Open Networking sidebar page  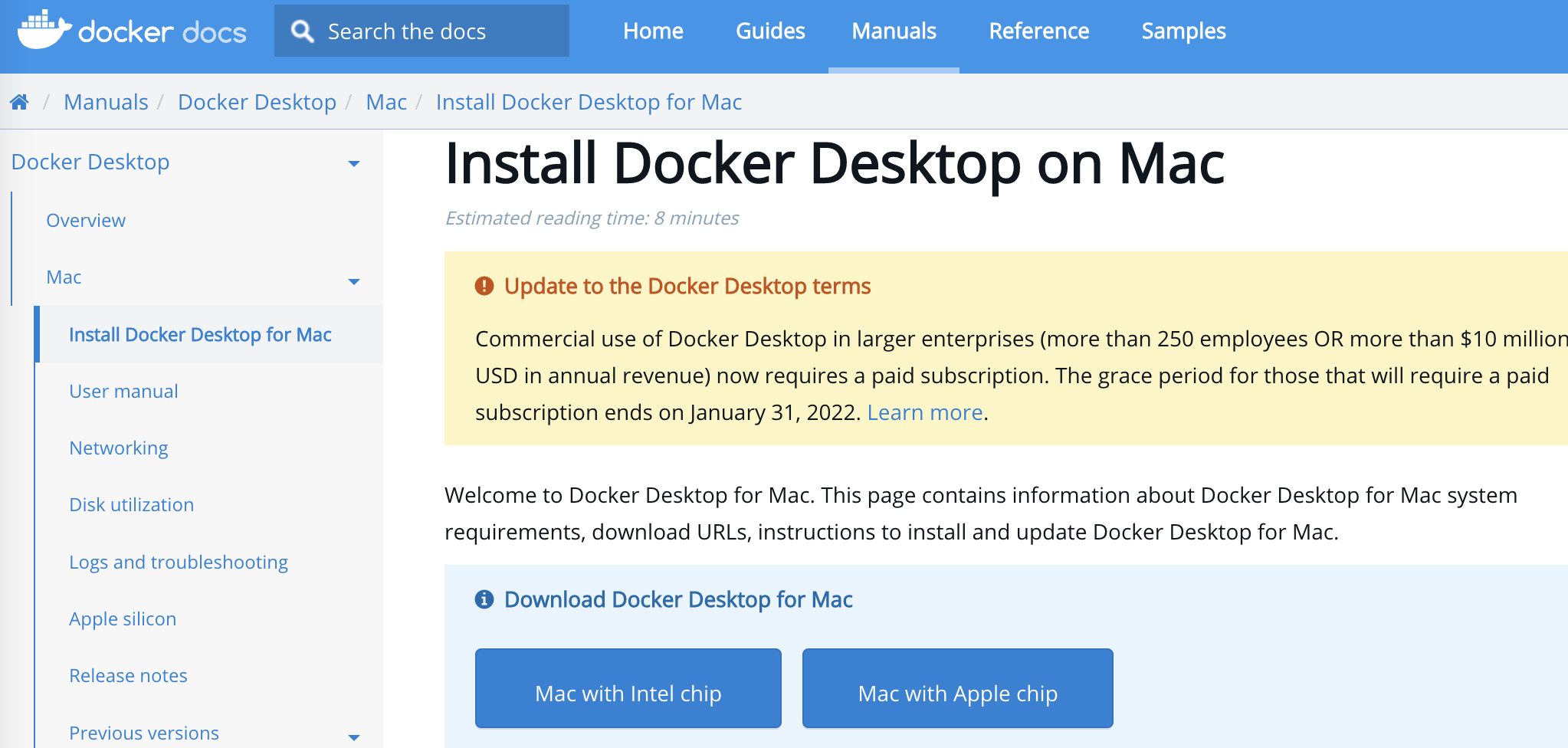click(119, 448)
